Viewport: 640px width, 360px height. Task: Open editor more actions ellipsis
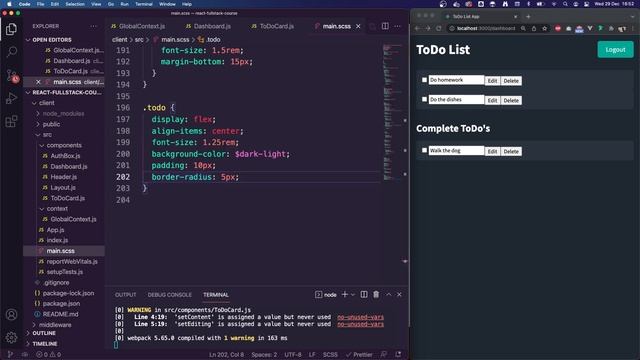398,26
